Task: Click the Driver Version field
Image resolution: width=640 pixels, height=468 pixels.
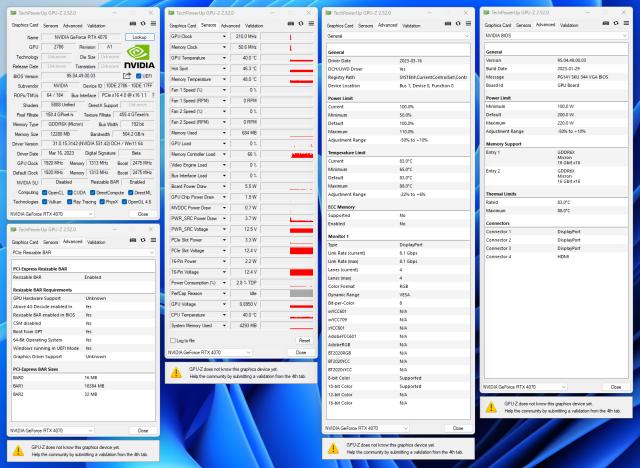Action: [x=98, y=144]
